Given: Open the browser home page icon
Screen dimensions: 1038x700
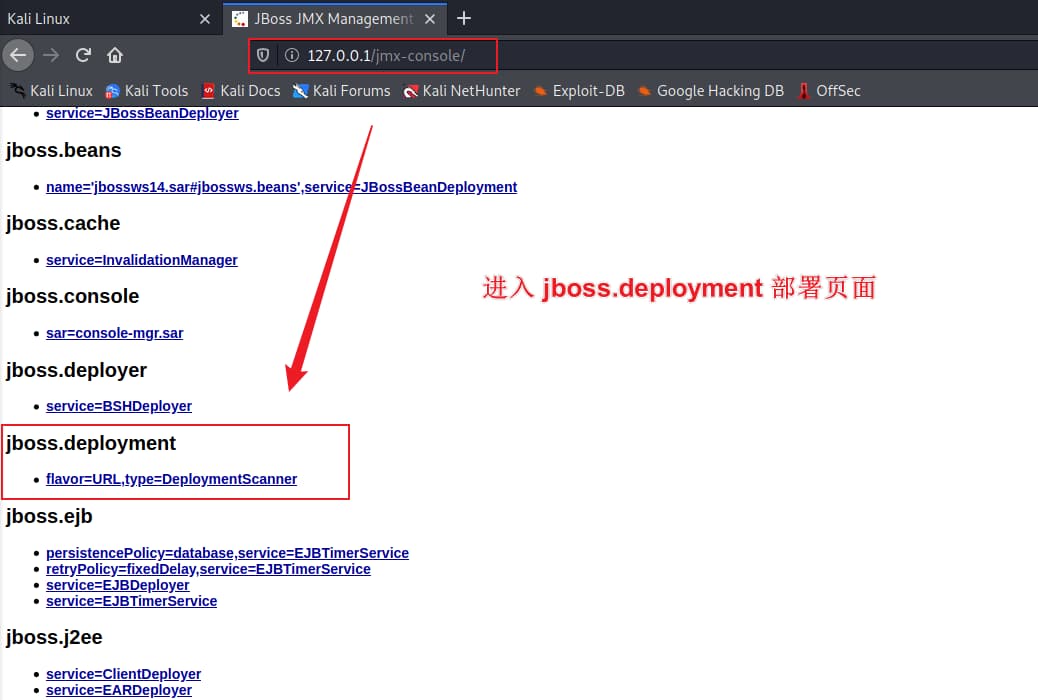Looking at the screenshot, I should pyautogui.click(x=115, y=55).
